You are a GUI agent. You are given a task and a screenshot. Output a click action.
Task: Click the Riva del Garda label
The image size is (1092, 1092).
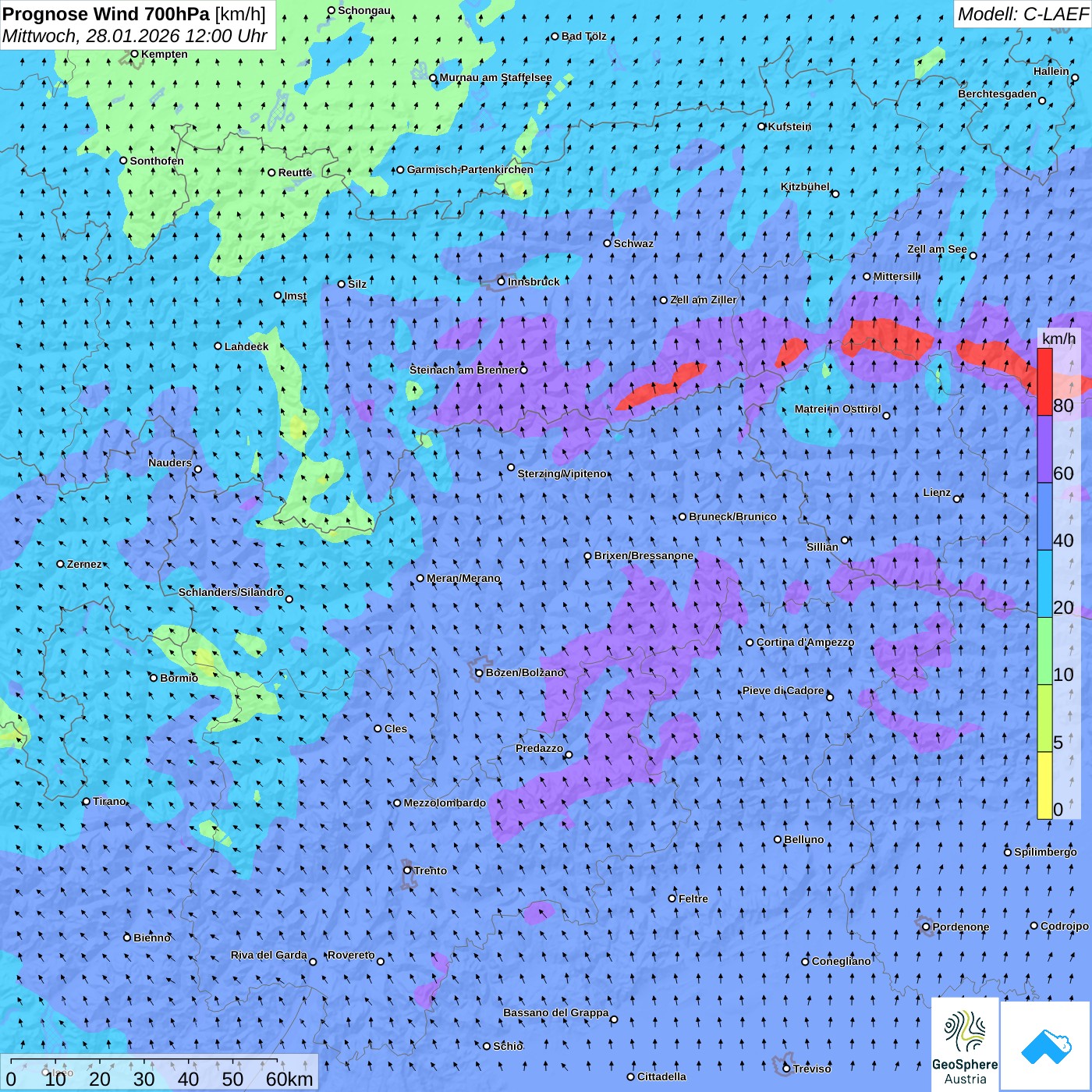click(x=269, y=955)
